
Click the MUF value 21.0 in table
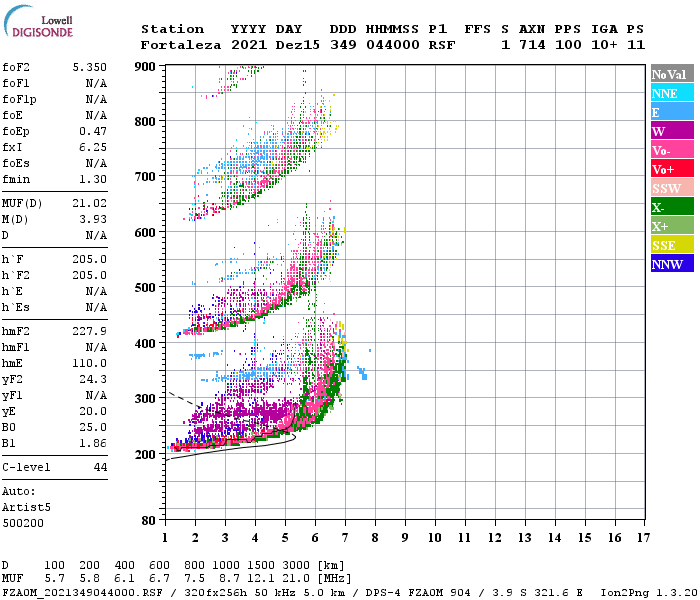coord(296,579)
